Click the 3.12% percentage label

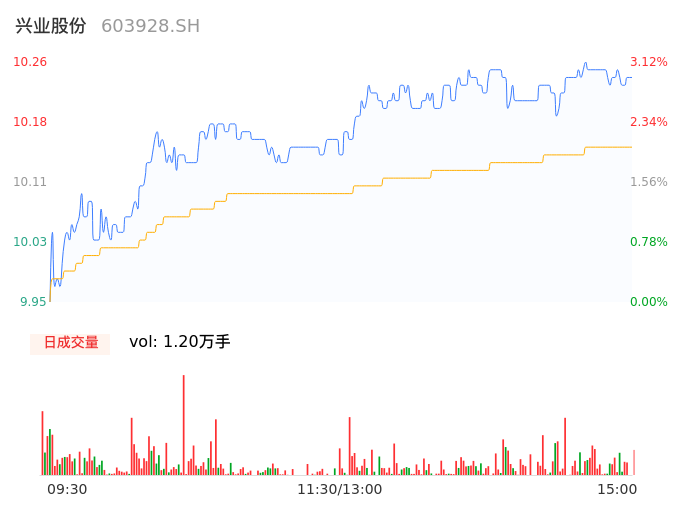649,62
